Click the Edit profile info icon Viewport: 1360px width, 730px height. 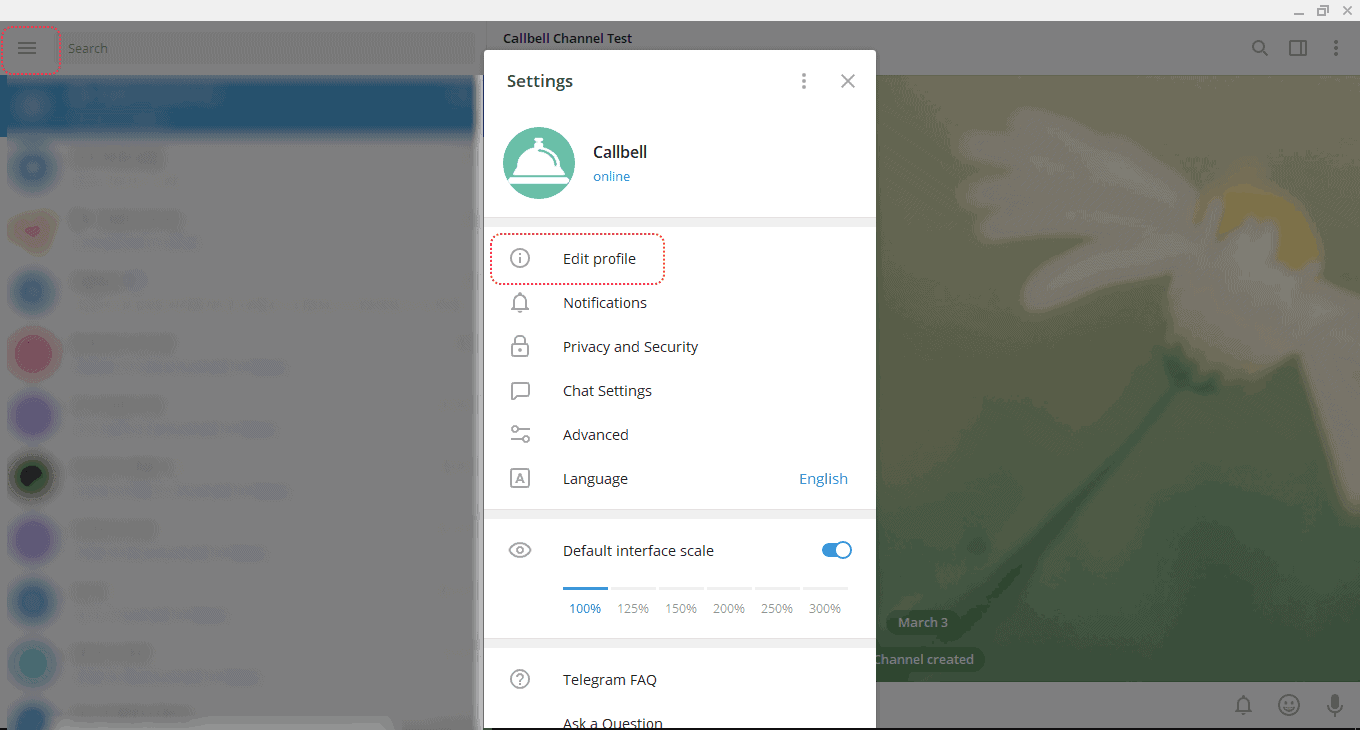520,258
